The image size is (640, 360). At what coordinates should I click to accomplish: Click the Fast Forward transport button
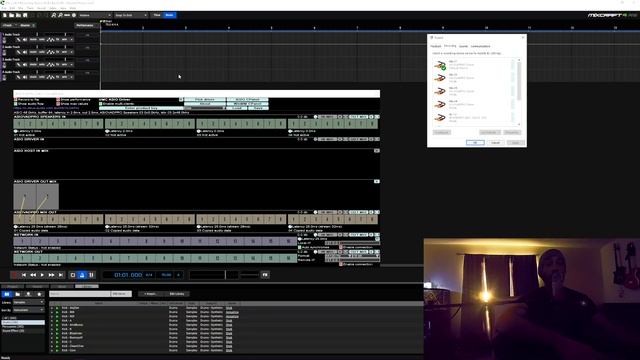pos(51,275)
